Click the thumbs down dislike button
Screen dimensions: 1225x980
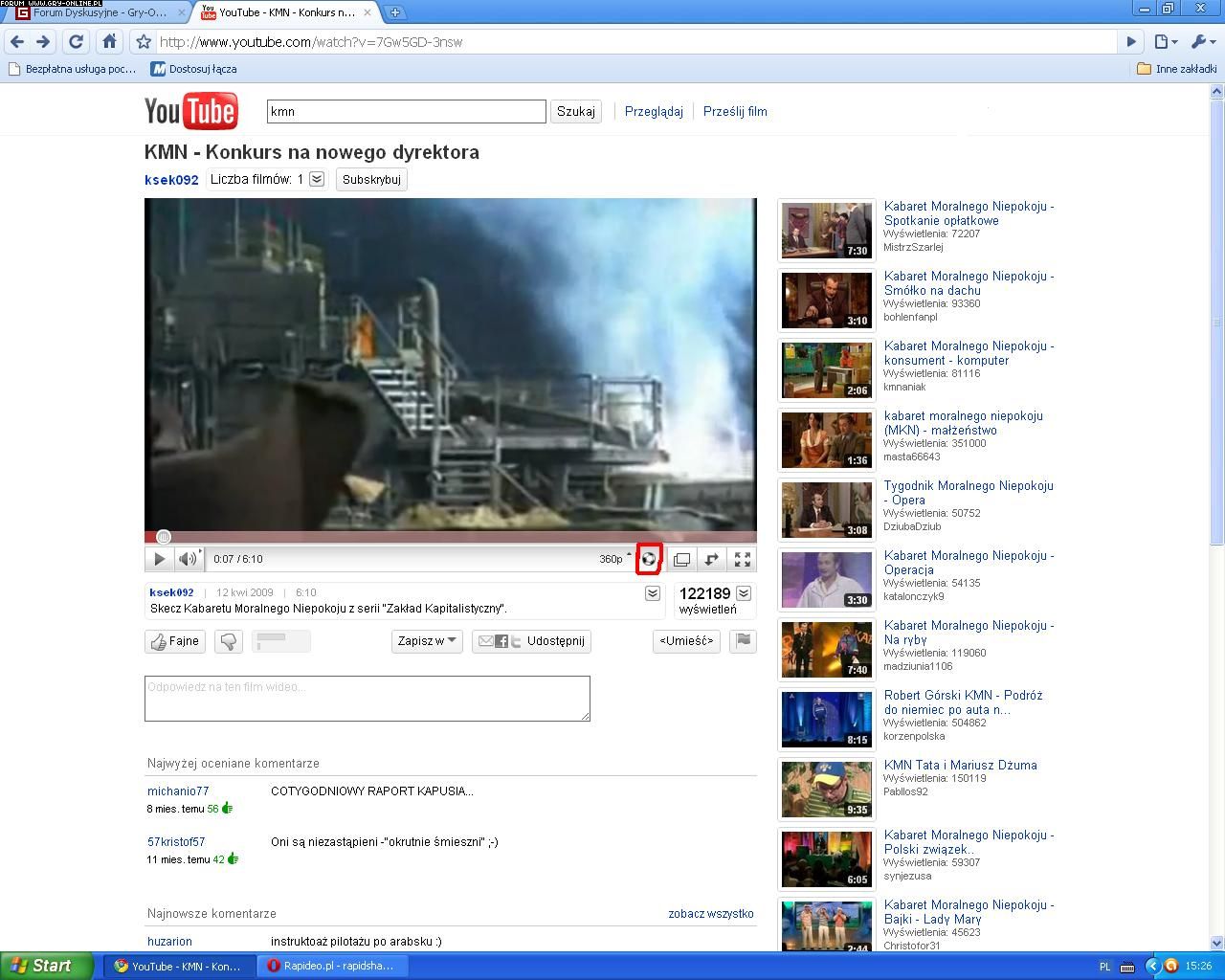229,641
